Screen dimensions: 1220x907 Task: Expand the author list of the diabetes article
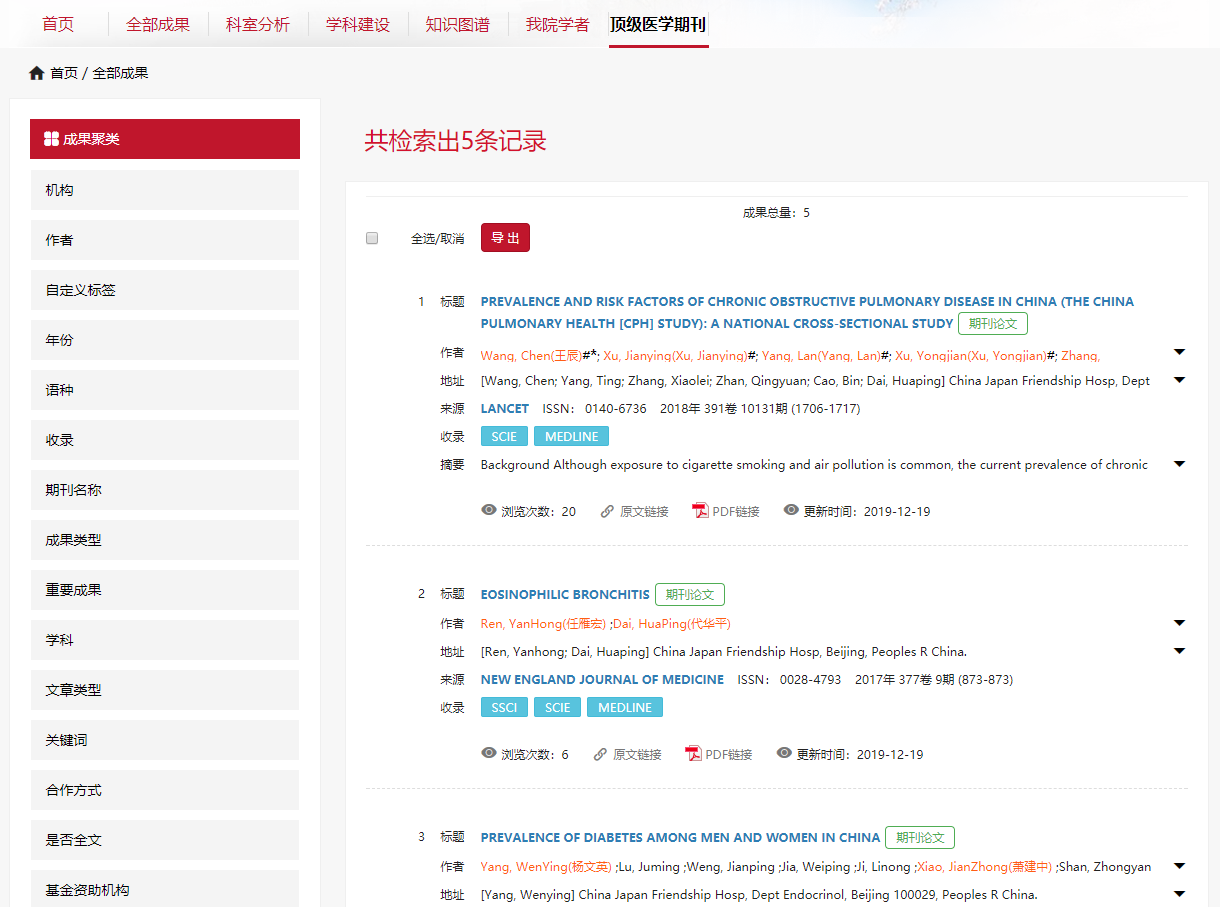tap(1179, 866)
